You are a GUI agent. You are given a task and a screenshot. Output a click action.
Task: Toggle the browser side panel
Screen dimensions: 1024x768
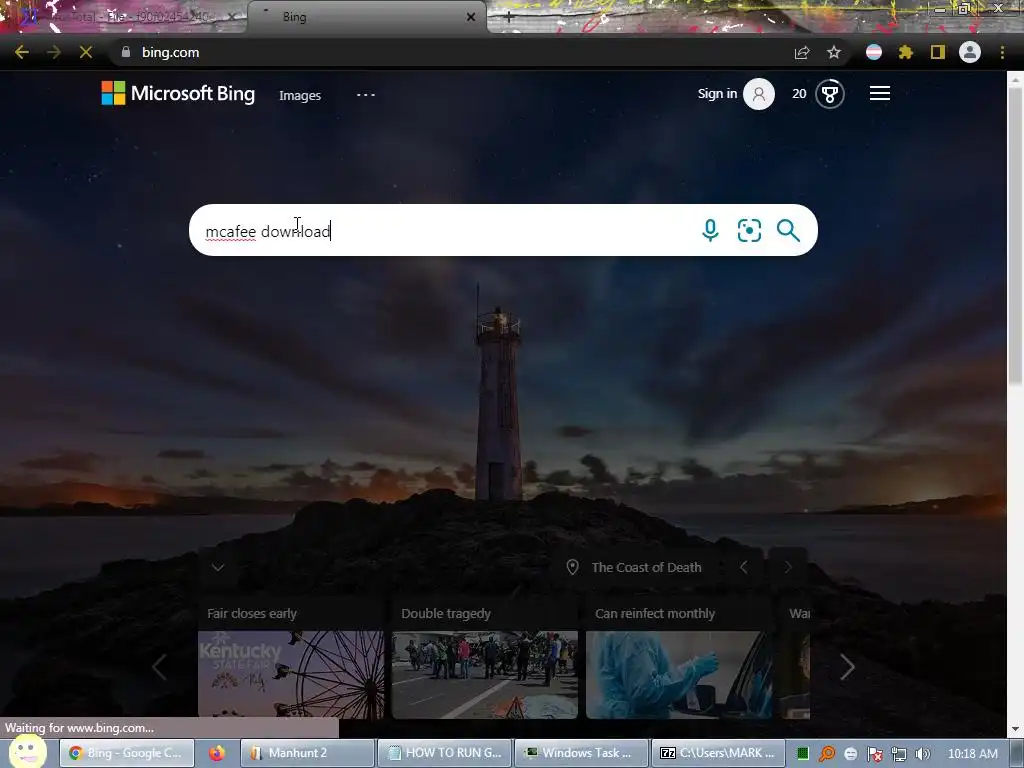click(938, 52)
